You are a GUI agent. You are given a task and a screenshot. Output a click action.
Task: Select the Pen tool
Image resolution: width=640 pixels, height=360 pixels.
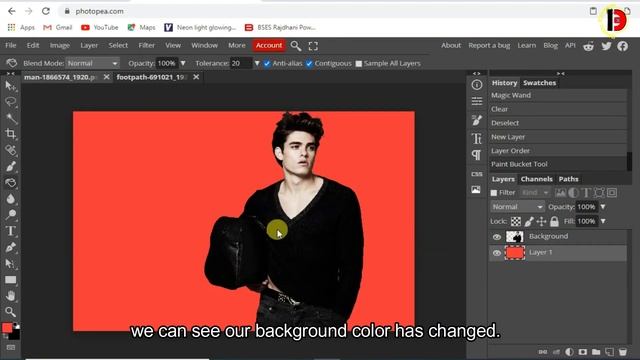(x=11, y=247)
